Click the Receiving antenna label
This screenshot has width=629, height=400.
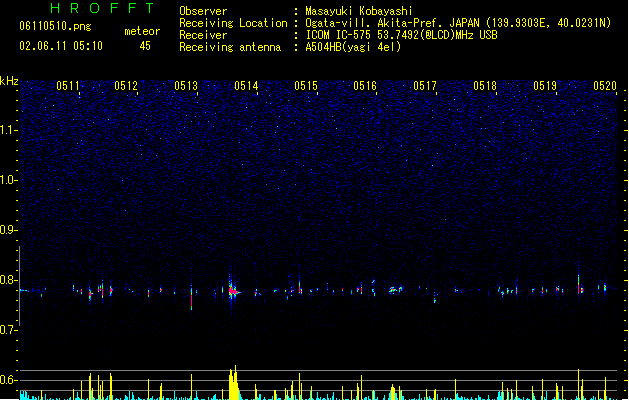point(230,47)
